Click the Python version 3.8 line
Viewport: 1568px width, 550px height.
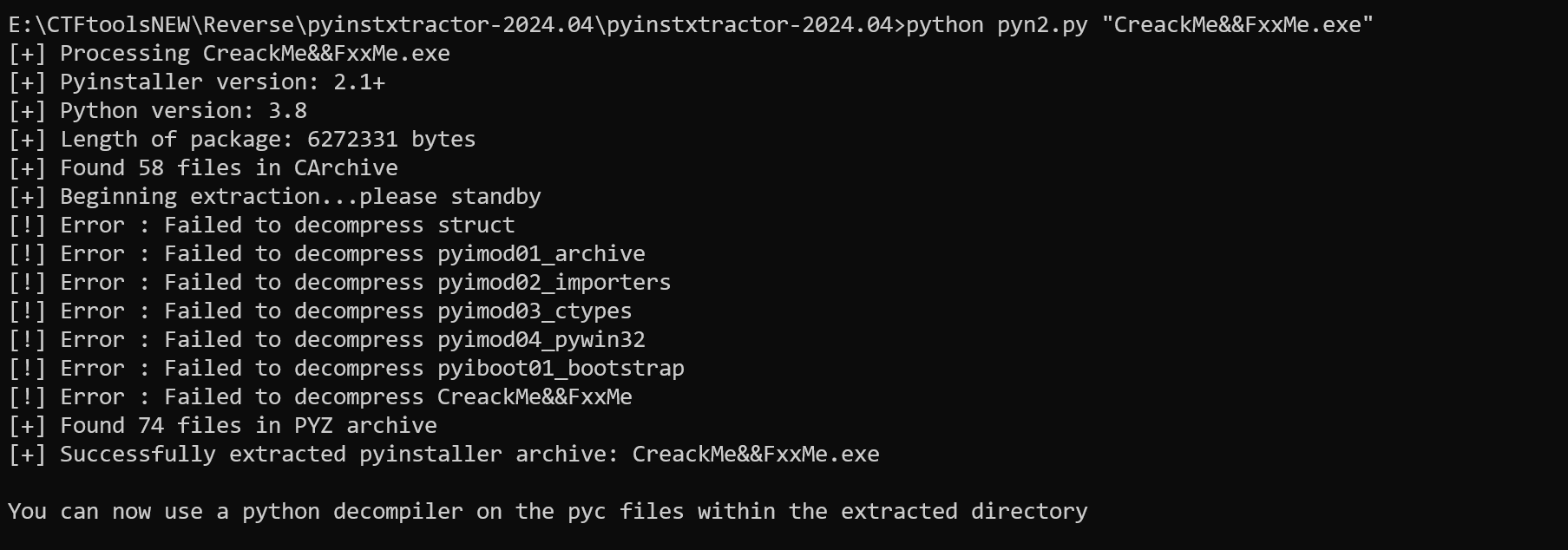[183, 111]
